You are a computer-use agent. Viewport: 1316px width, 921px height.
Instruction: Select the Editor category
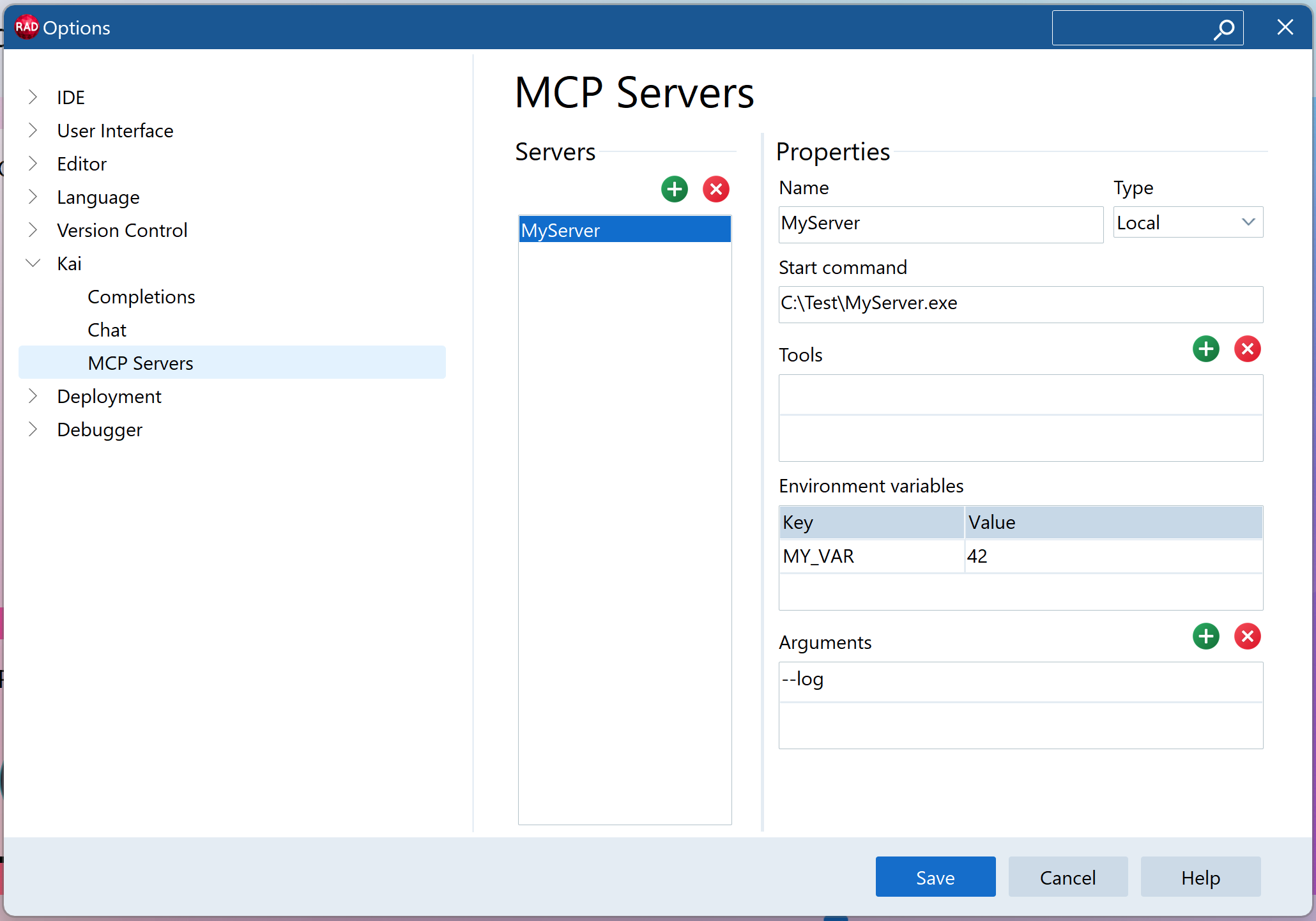(82, 164)
